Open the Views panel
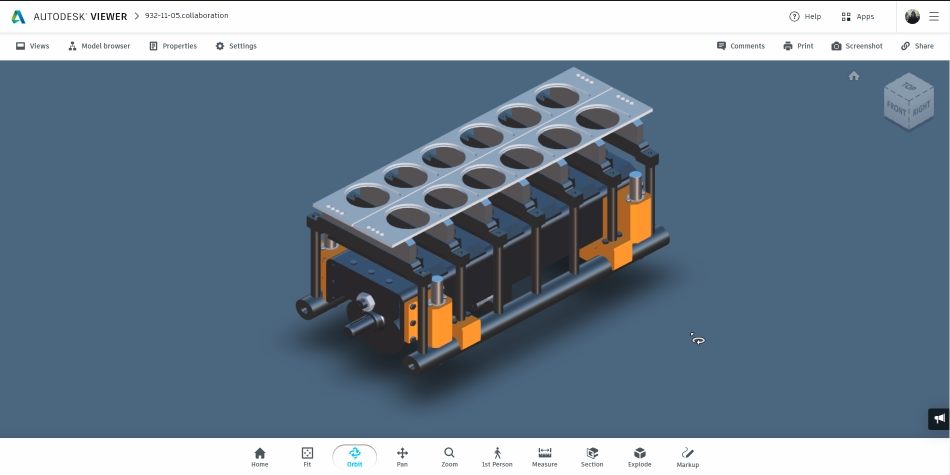The image size is (950, 475). [33, 46]
